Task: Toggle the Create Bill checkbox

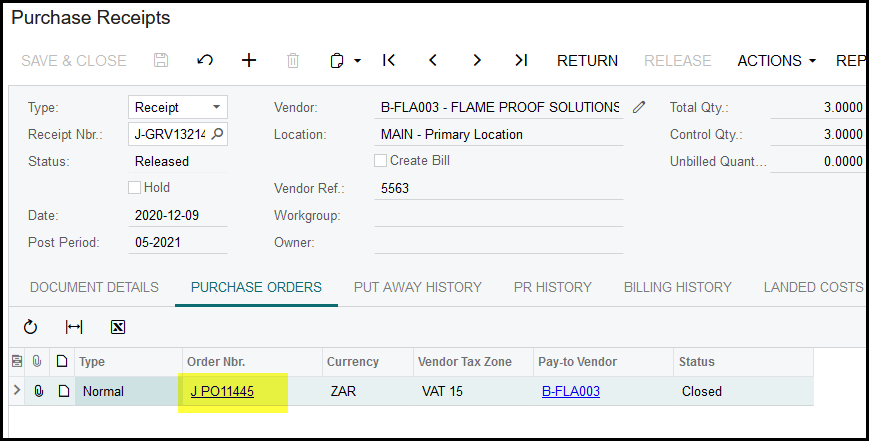Action: click(x=381, y=161)
